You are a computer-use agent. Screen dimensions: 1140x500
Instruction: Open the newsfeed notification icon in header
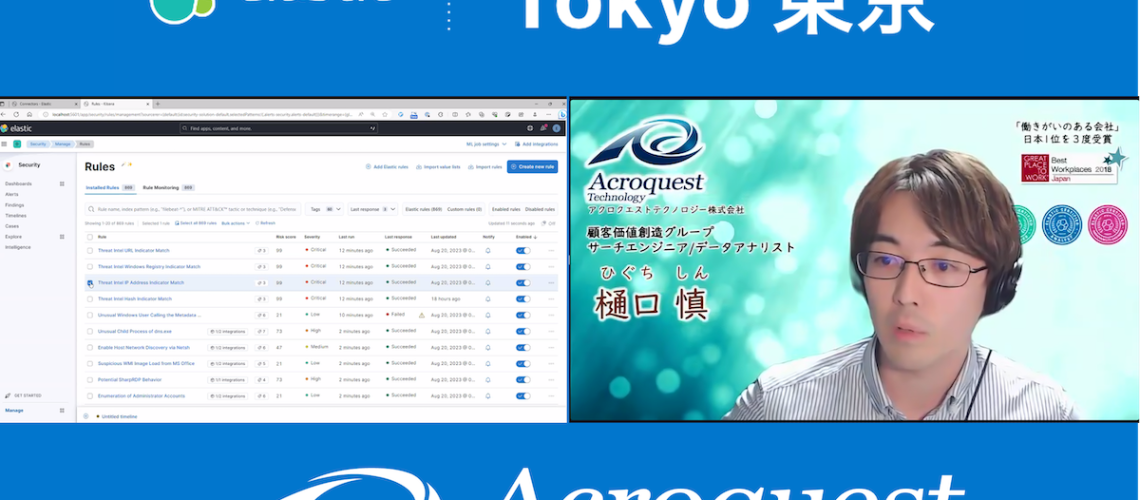pyautogui.click(x=543, y=129)
